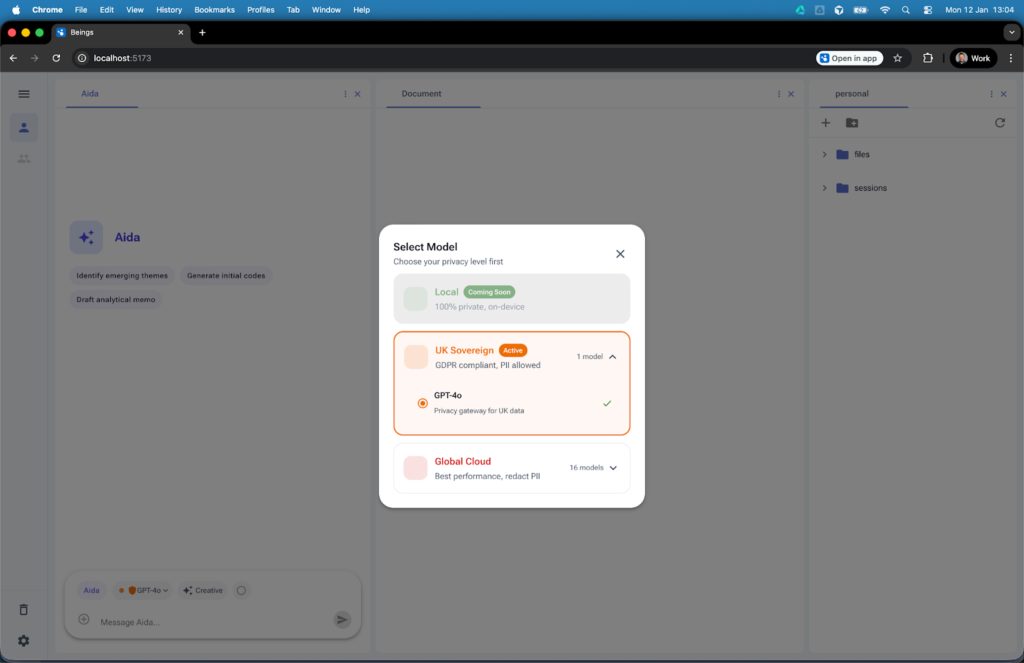Screen dimensions: 1024x663
Task: Open the sidebar trash bin
Action: 24,610
